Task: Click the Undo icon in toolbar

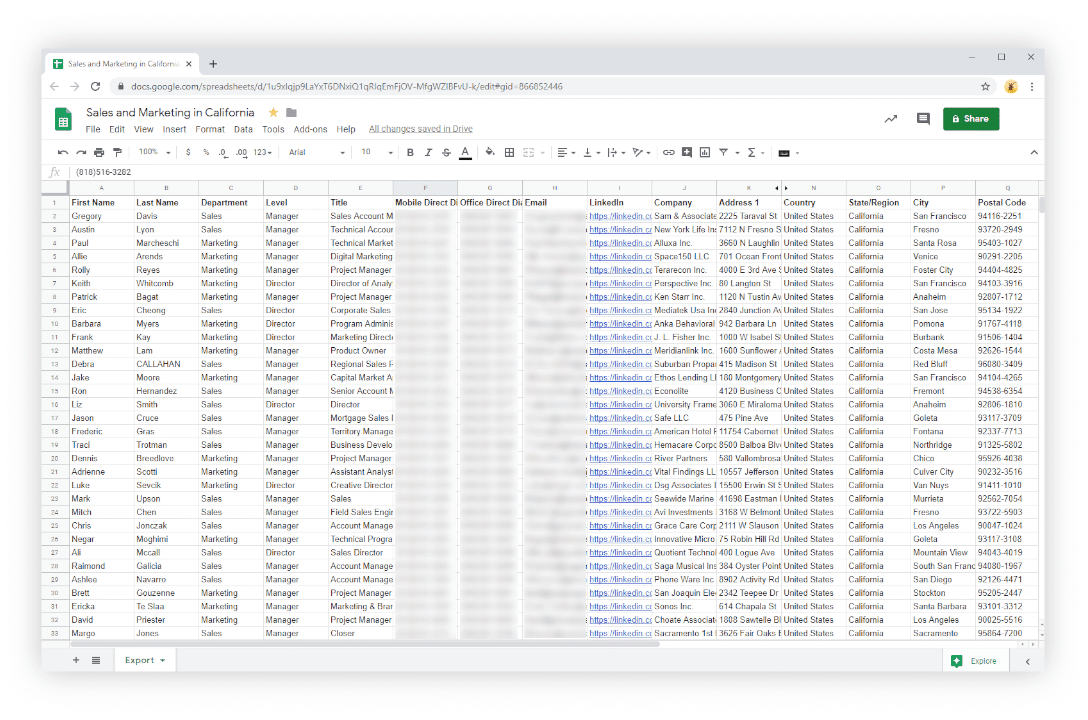Action: [63, 153]
